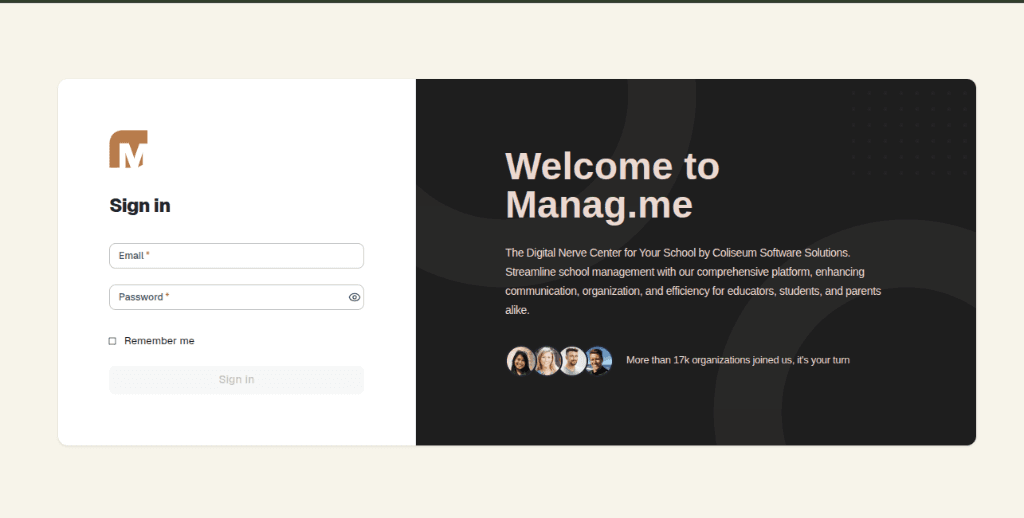Click the 'Welcome to Manag.me' headline

click(613, 186)
